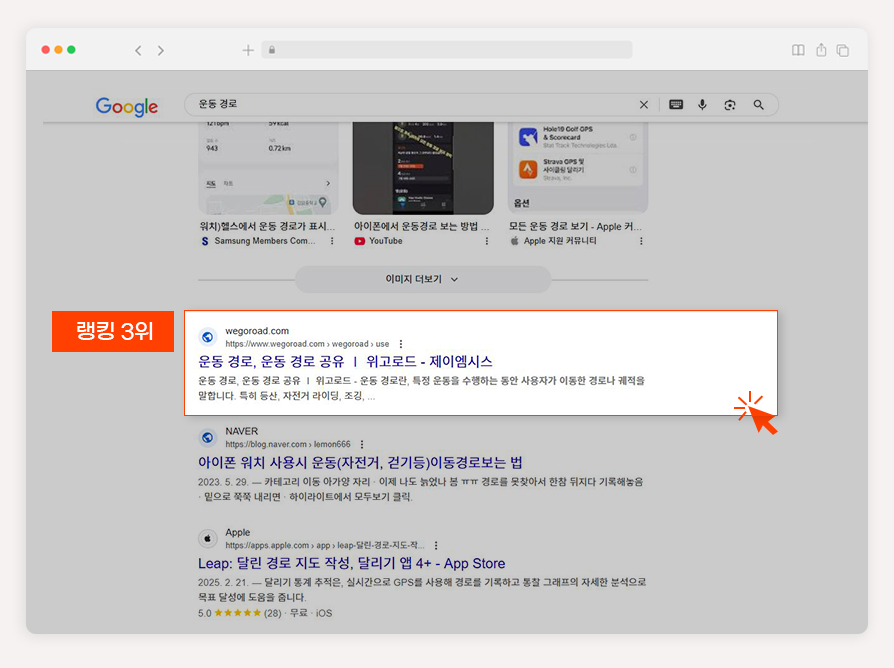Open the sidebar bookmarks icon in browser toolbar

[x=798, y=50]
